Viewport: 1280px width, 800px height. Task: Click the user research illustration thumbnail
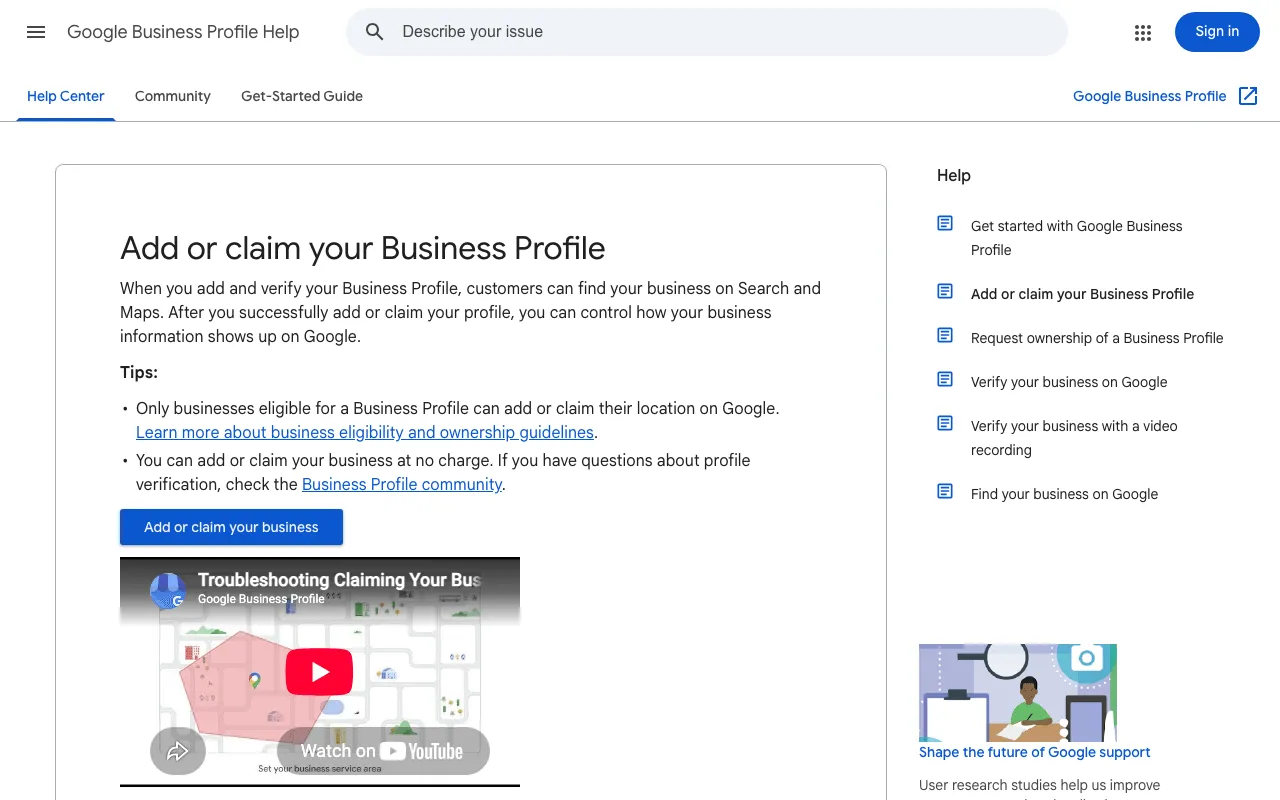pyautogui.click(x=1018, y=693)
